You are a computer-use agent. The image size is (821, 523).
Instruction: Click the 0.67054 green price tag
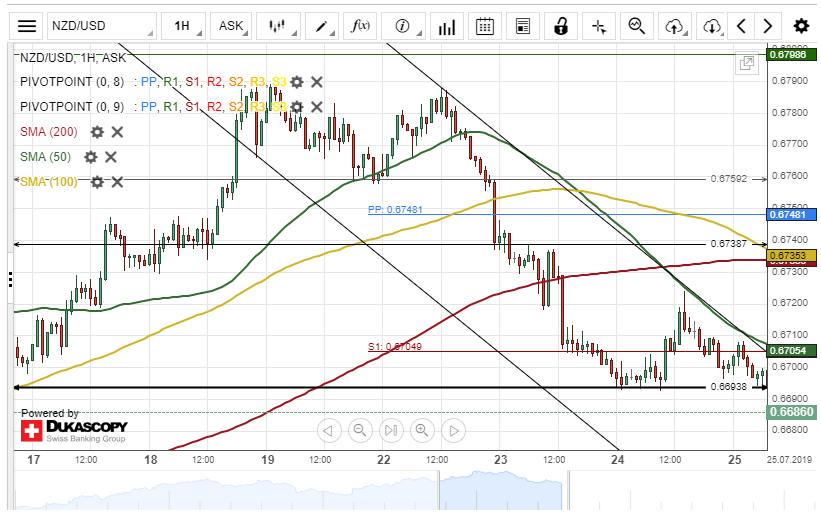[x=791, y=351]
